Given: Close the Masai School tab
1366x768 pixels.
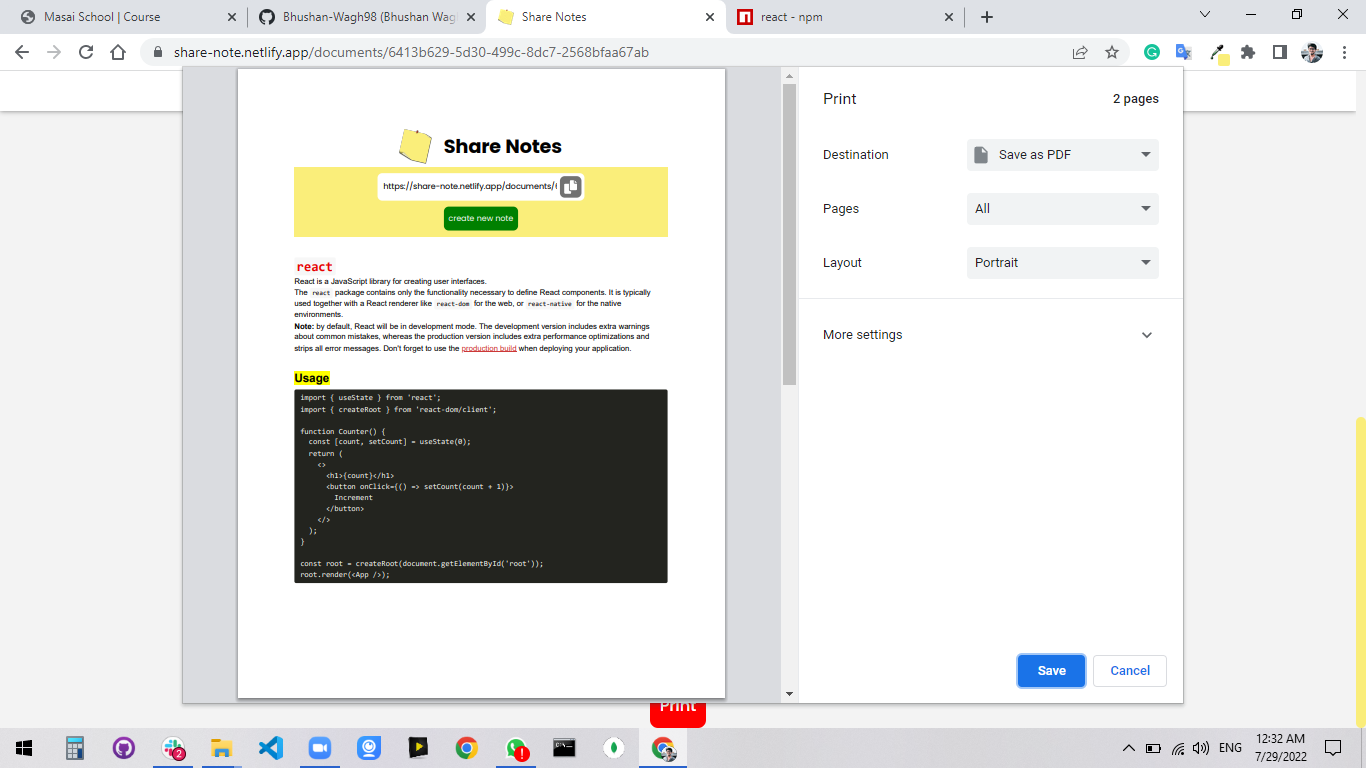Looking at the screenshot, I should [232, 17].
